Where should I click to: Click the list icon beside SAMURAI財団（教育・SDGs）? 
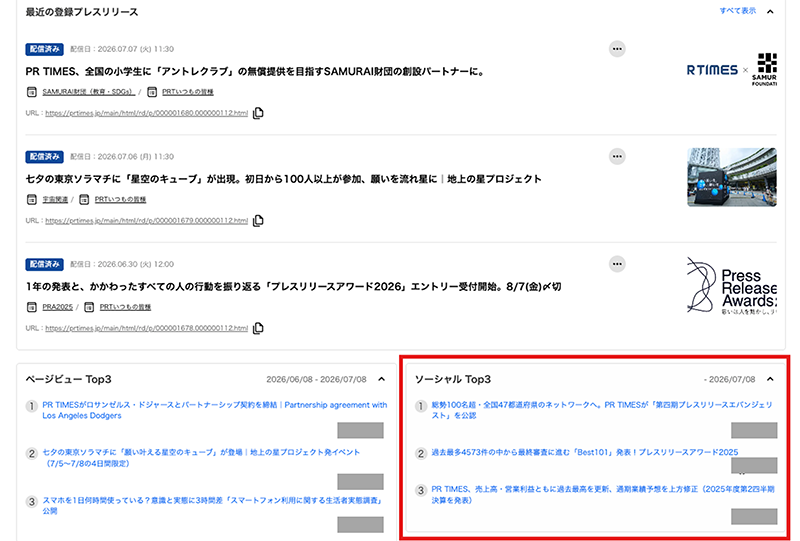[32, 92]
